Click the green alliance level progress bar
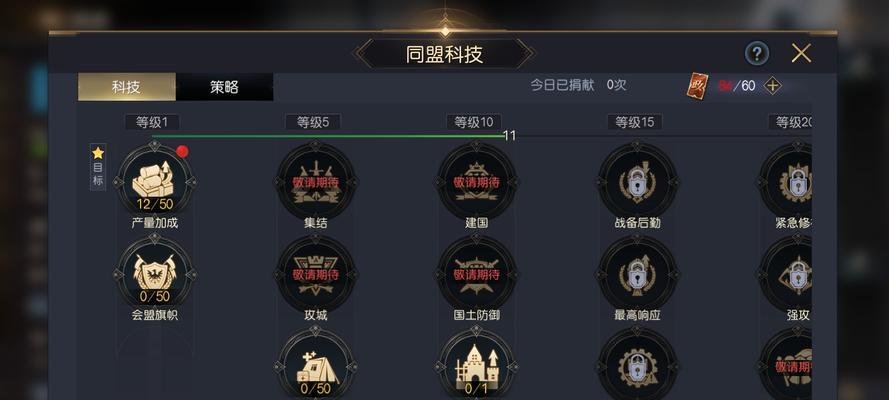The image size is (889, 400). [x=328, y=136]
